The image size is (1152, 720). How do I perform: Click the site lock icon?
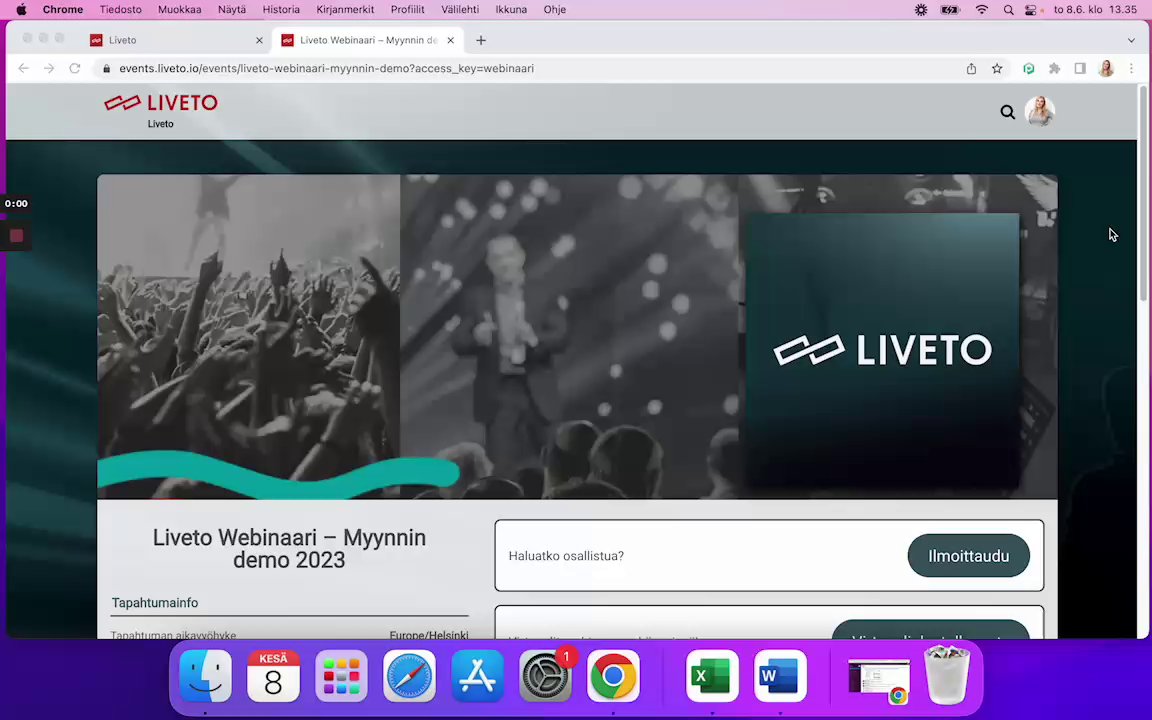point(107,68)
